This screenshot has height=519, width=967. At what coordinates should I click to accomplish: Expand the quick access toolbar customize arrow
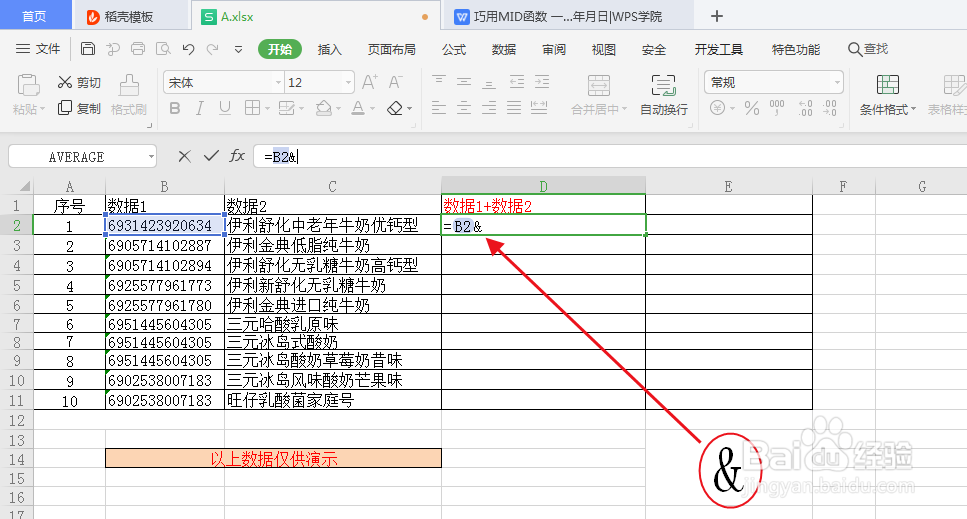coord(238,49)
